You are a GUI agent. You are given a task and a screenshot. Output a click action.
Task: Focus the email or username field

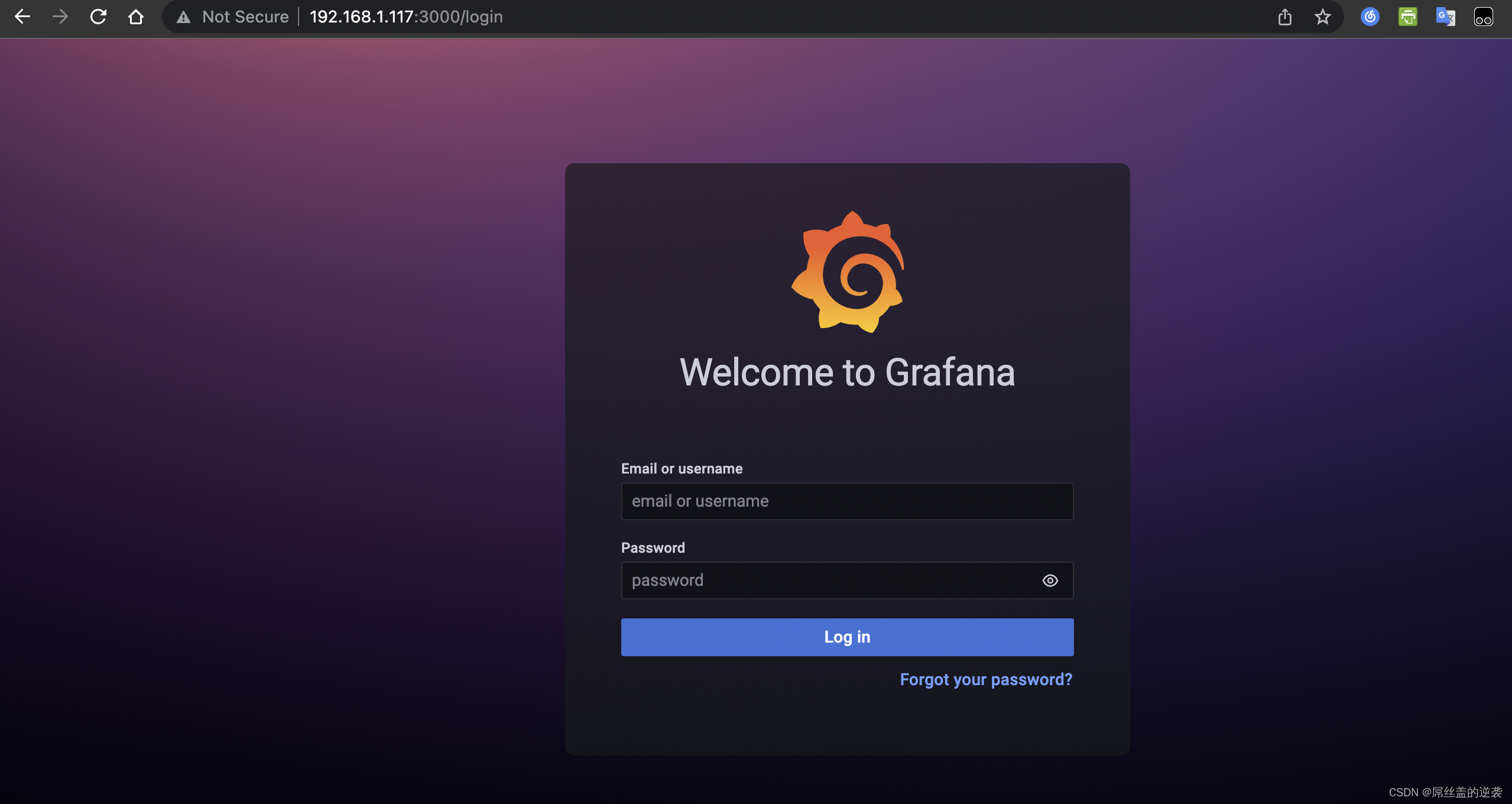pyautogui.click(x=846, y=501)
